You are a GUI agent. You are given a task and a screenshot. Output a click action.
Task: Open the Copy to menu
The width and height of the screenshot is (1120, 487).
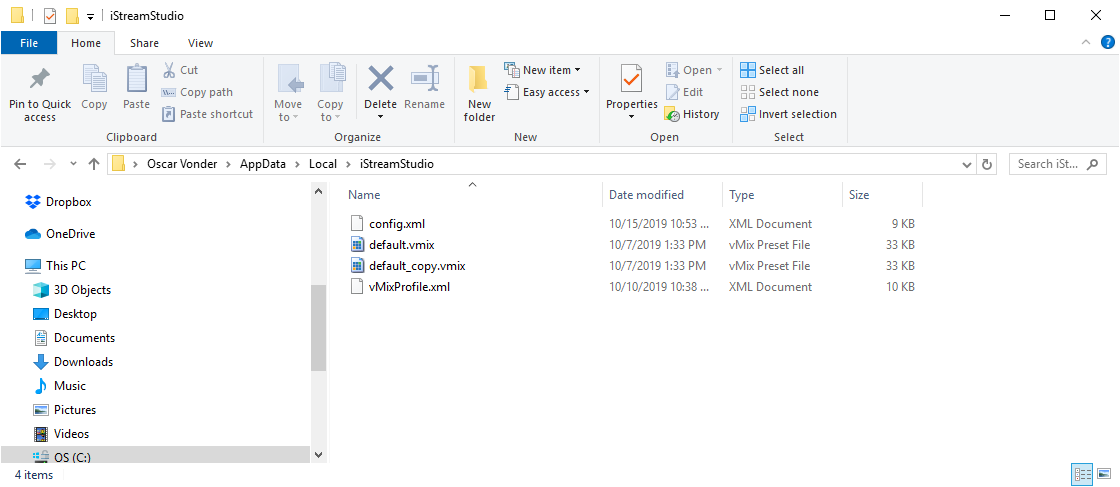331,94
